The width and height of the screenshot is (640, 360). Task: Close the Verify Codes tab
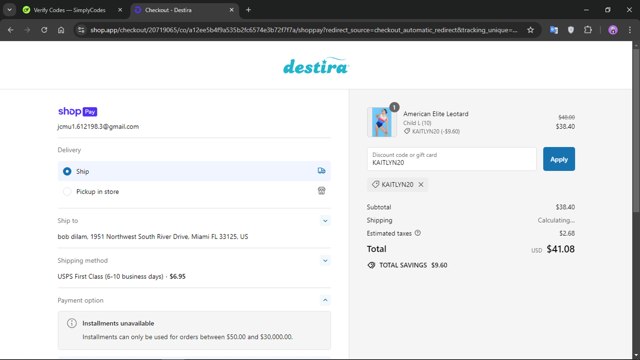[x=120, y=10]
